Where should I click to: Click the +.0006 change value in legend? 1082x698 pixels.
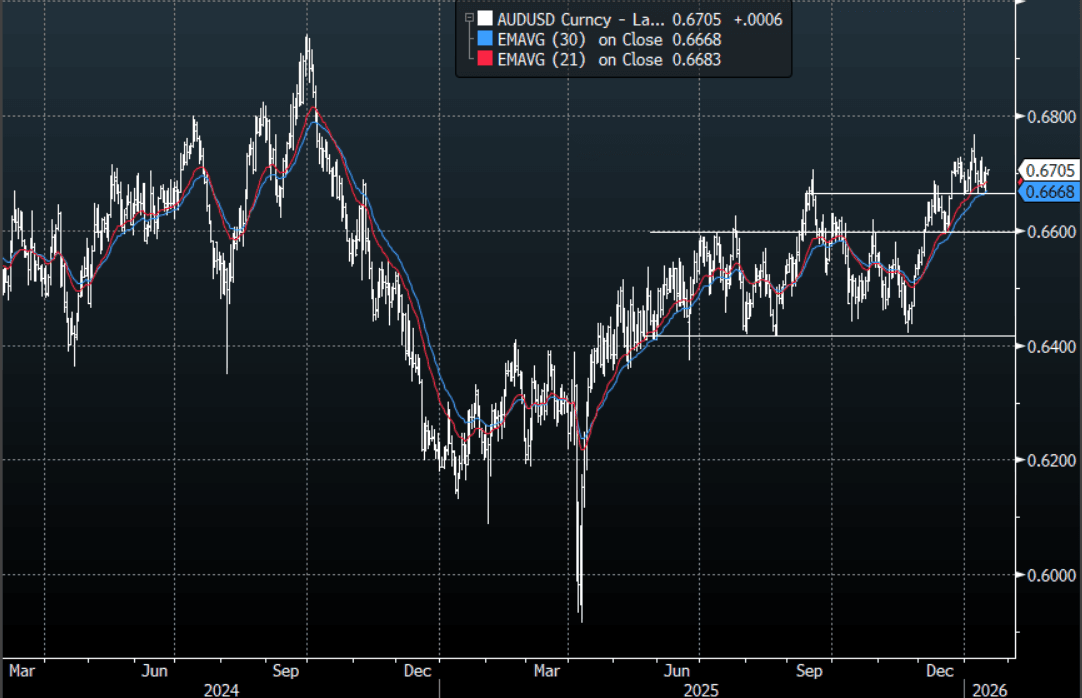tap(758, 19)
